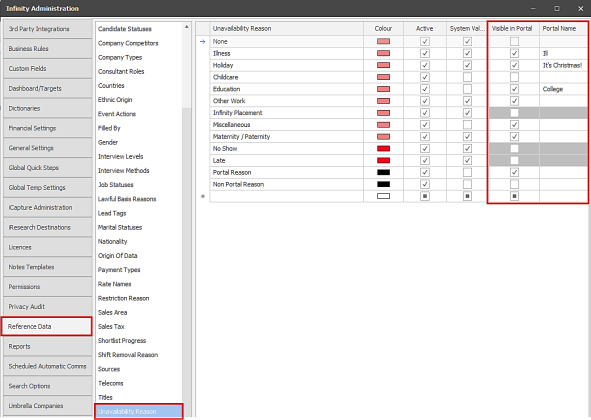
Task: Toggle Visible in Portal for Illness
Action: [x=514, y=53]
